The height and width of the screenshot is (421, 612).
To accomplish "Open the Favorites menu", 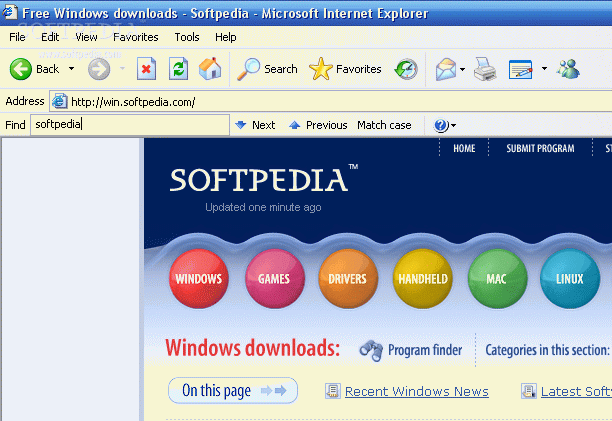I will [x=135, y=37].
